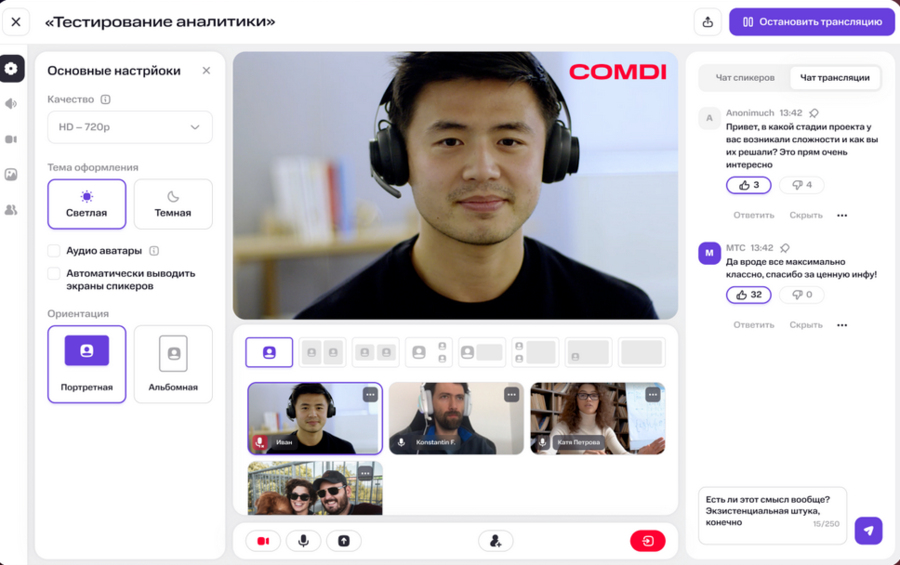
Task: Send the chat message with arrow button
Action: click(x=868, y=530)
